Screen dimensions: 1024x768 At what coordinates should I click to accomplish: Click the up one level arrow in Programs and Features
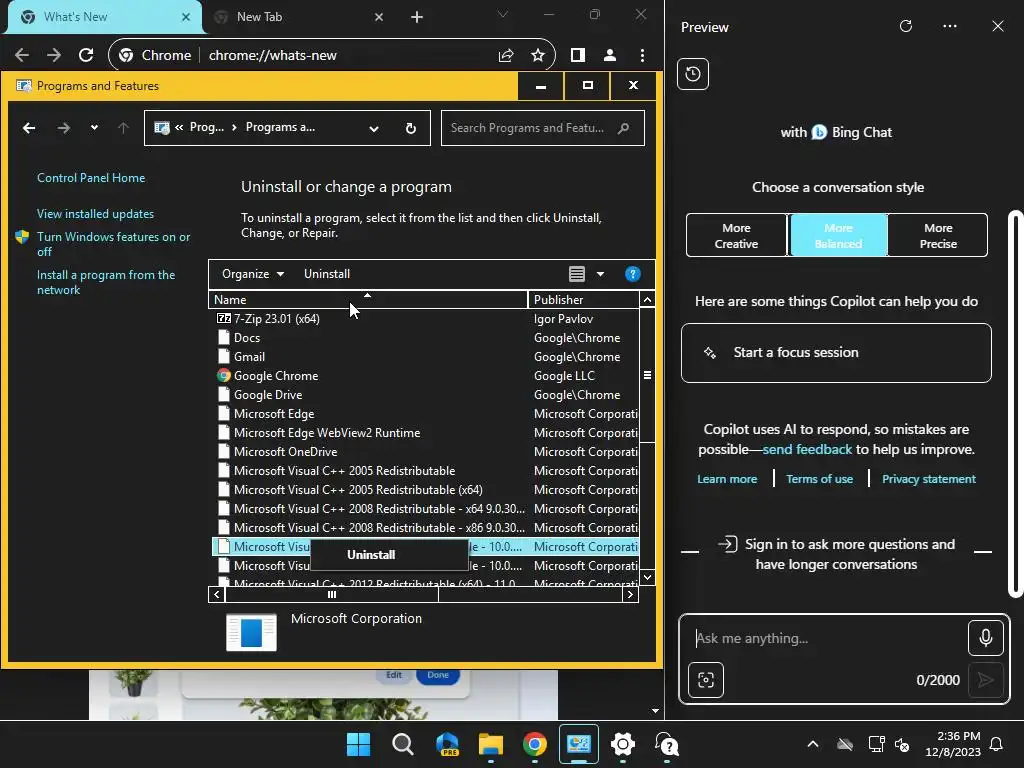click(123, 128)
